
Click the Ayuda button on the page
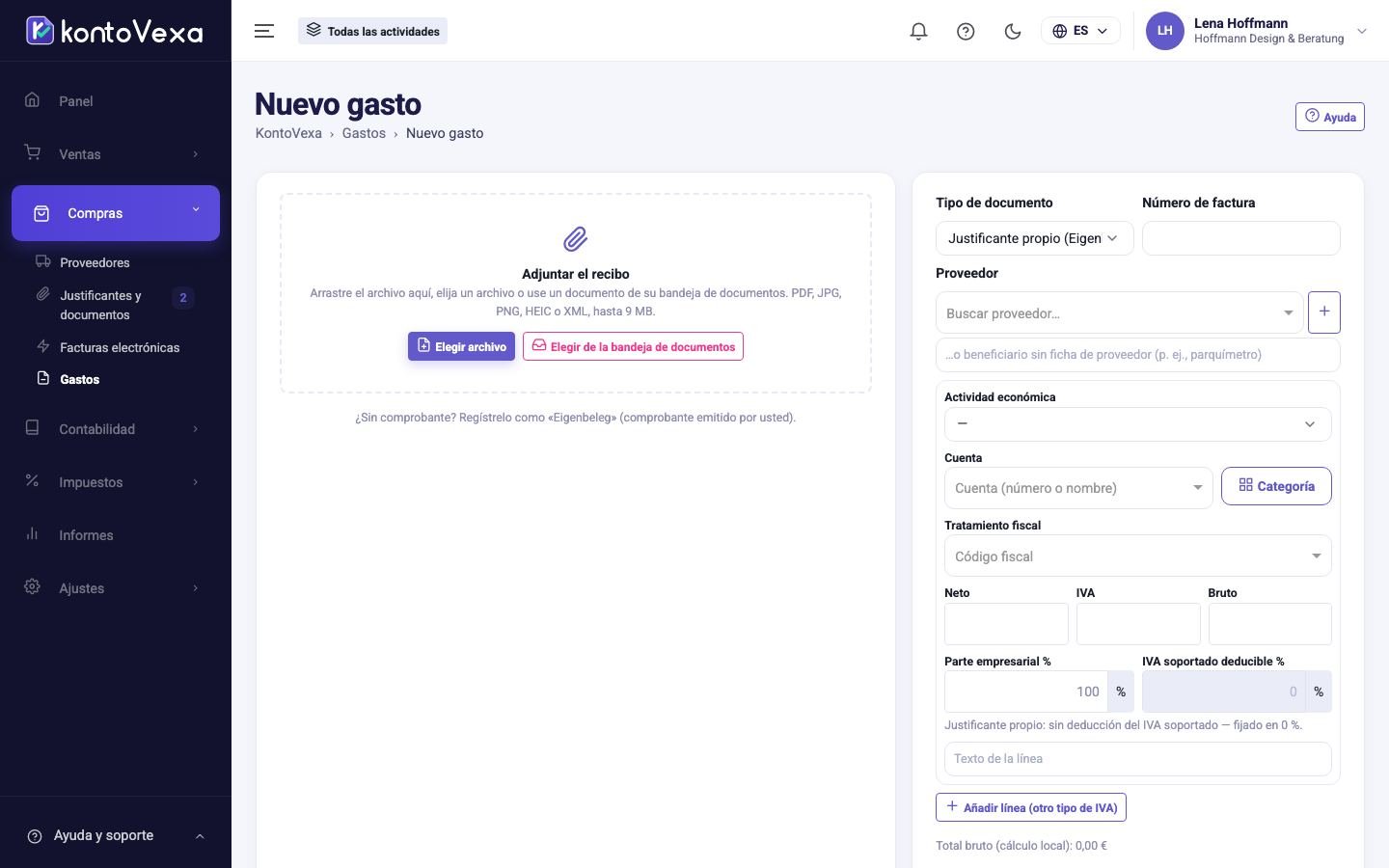pos(1329,117)
